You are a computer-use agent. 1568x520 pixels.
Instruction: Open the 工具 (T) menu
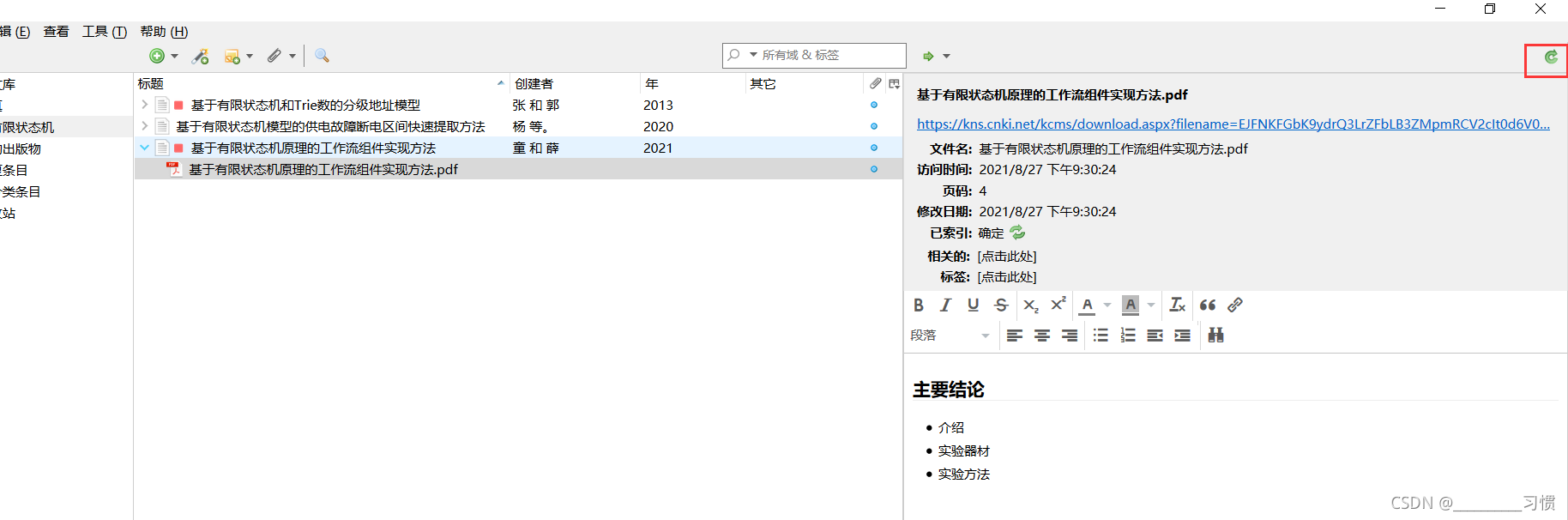point(104,32)
